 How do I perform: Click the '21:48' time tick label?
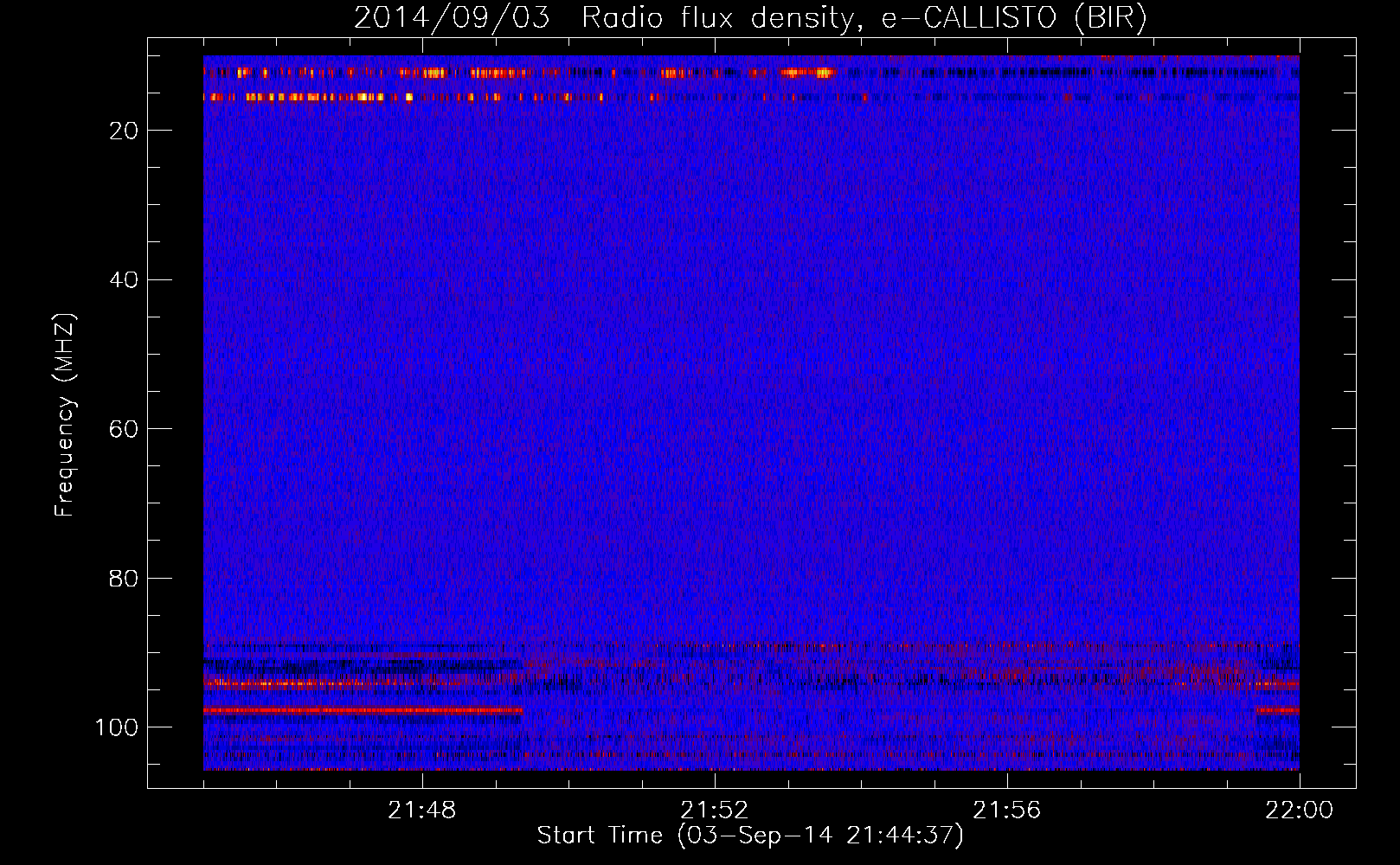click(x=422, y=811)
